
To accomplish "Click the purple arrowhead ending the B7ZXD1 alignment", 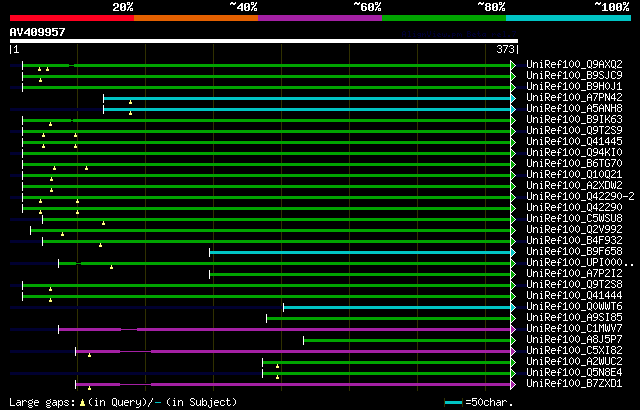I will (513, 385).
